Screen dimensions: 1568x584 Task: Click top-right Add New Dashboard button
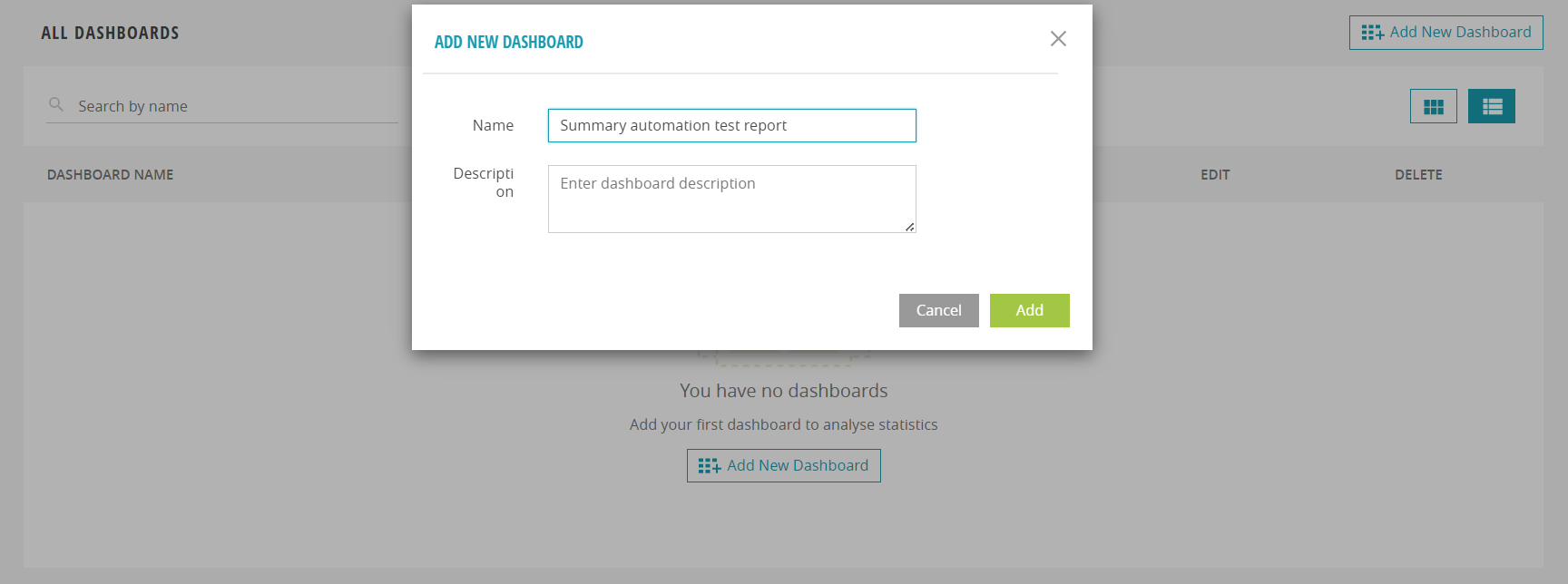pos(1445,33)
